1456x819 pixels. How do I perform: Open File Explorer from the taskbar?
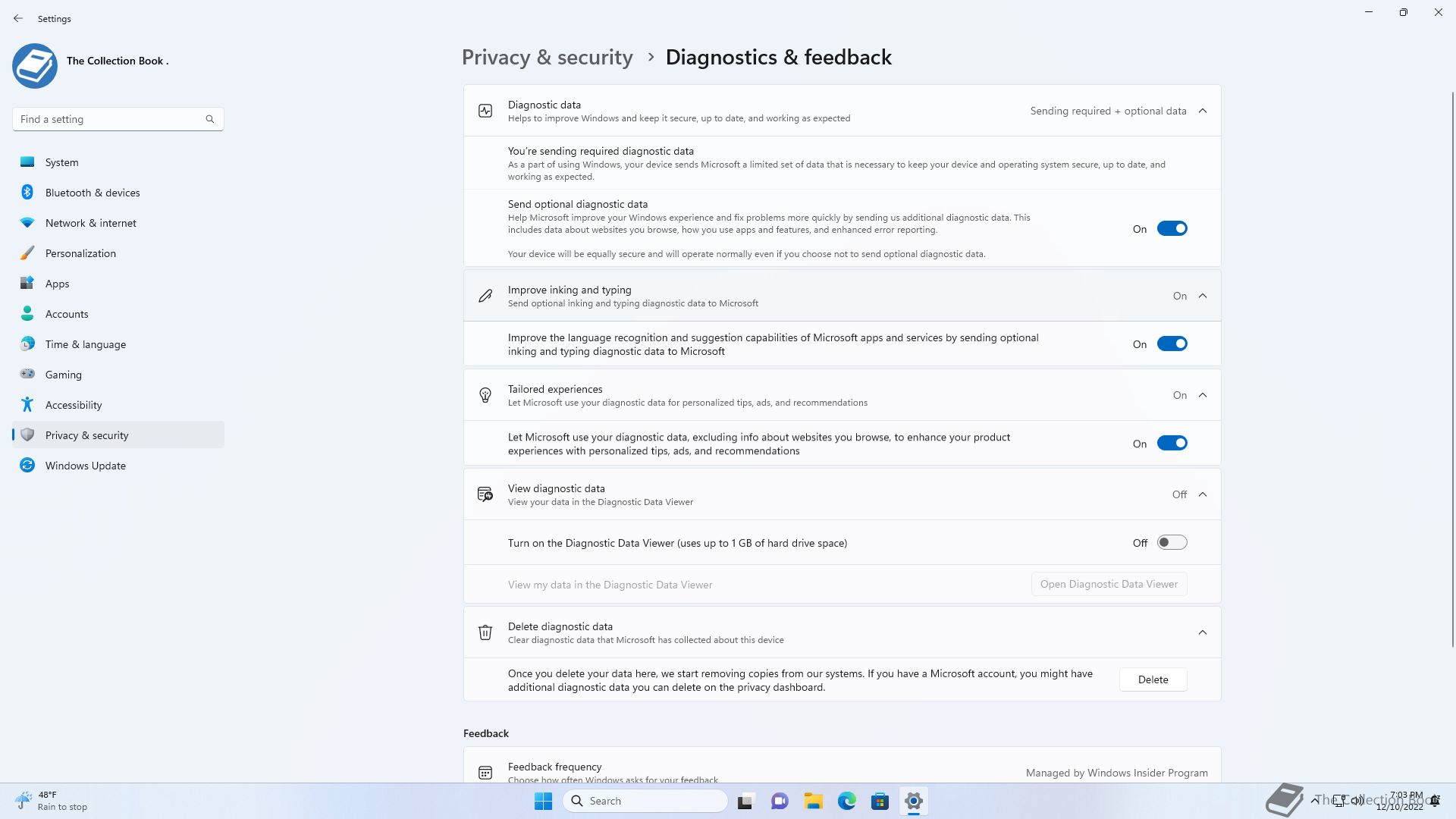pyautogui.click(x=813, y=801)
